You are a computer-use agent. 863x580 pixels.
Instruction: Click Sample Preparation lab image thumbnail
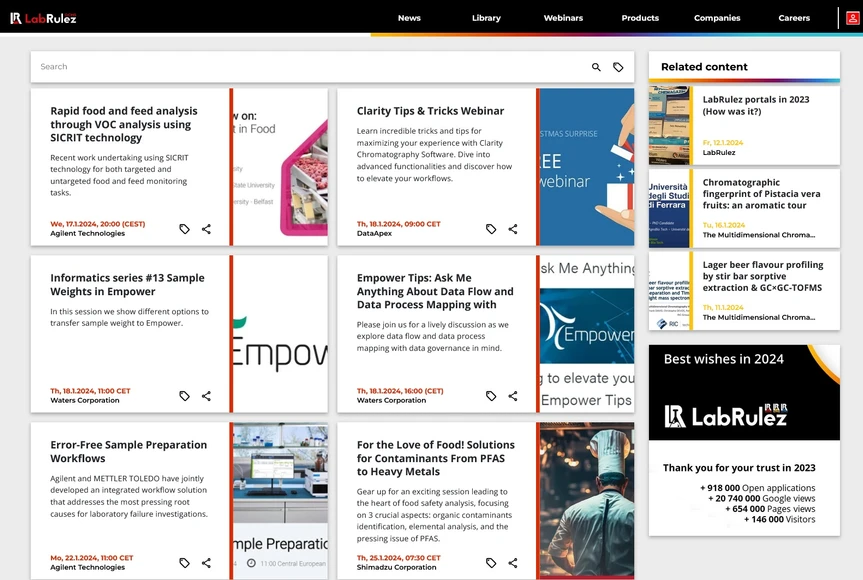point(280,500)
